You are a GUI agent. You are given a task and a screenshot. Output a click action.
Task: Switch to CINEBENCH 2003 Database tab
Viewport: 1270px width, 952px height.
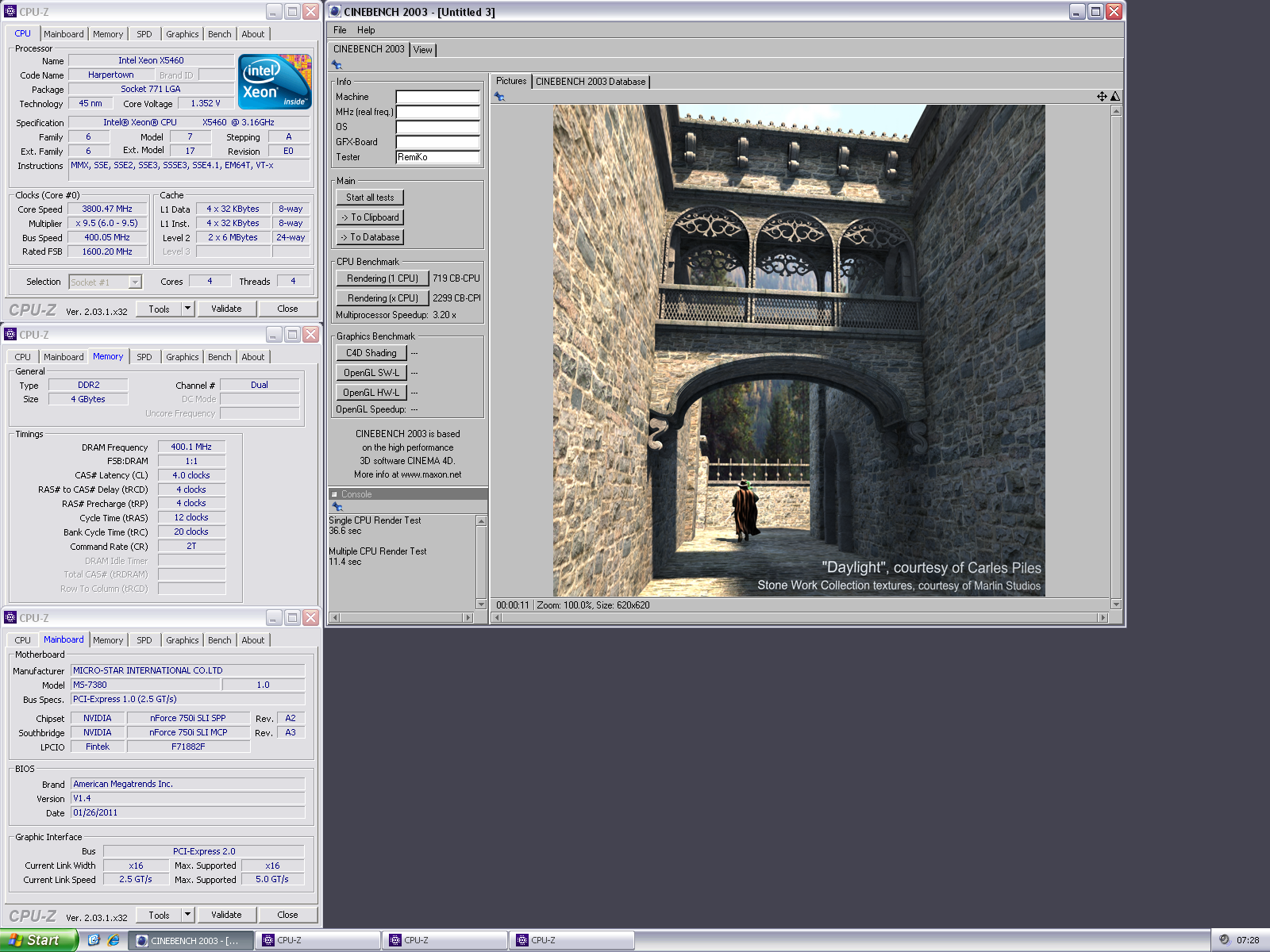coord(591,82)
